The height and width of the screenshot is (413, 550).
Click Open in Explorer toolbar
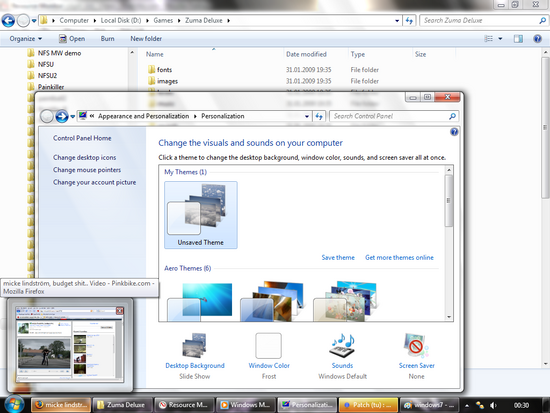click(x=72, y=39)
